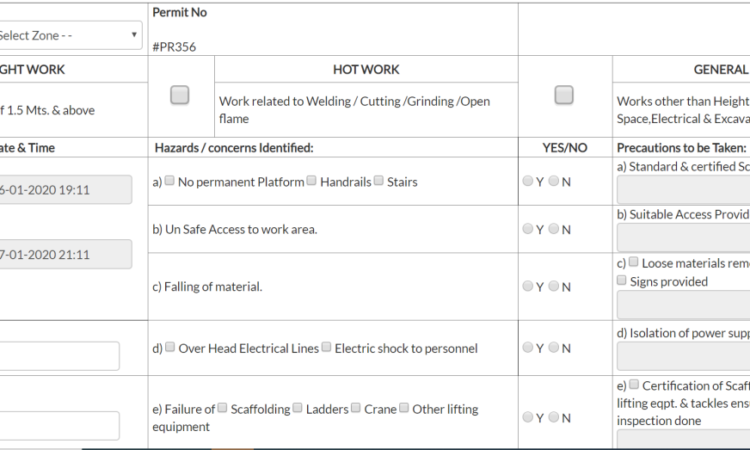Viewport: 750px width, 450px height.
Task: Check the Loose materials removed checkbox
Action: point(634,262)
